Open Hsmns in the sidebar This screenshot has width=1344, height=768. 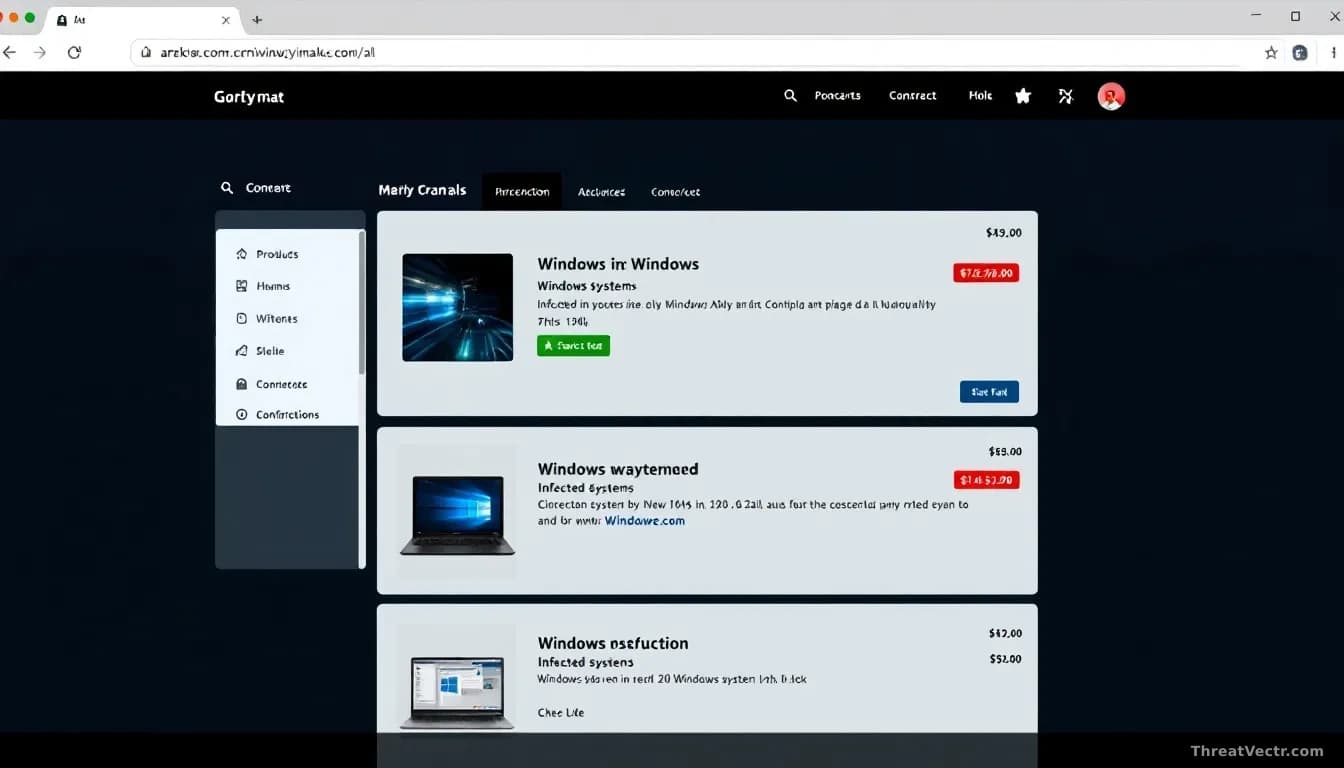pos(273,286)
